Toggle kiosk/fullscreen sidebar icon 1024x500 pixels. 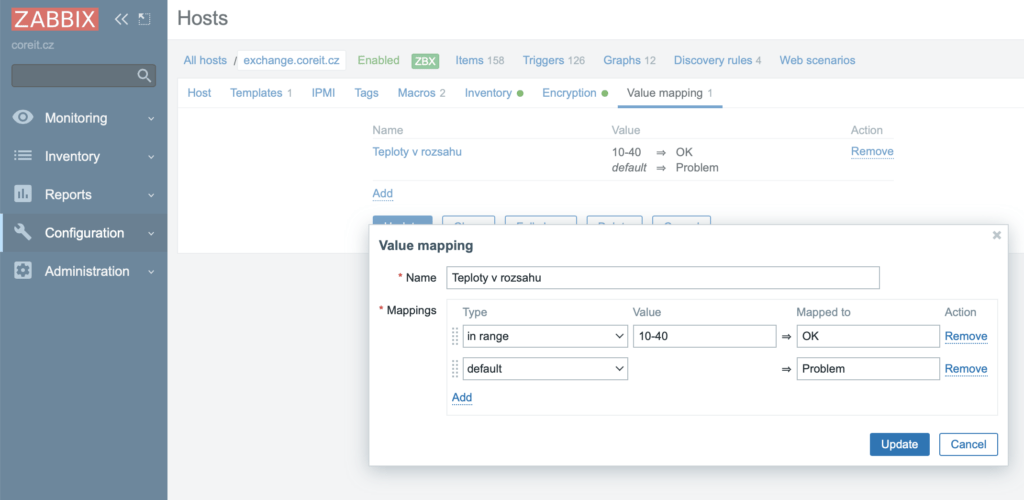[144, 20]
